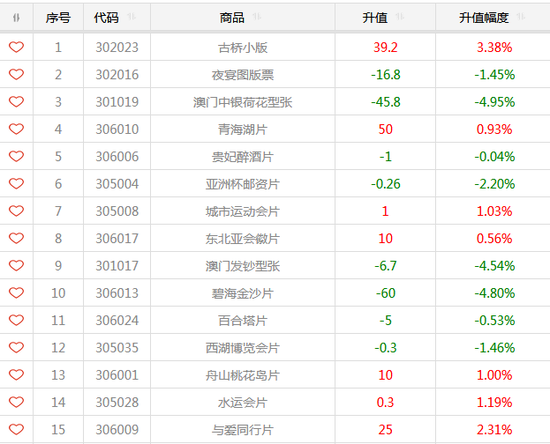The image size is (550, 444).
Task: Select code 302016
Action: tap(117, 75)
